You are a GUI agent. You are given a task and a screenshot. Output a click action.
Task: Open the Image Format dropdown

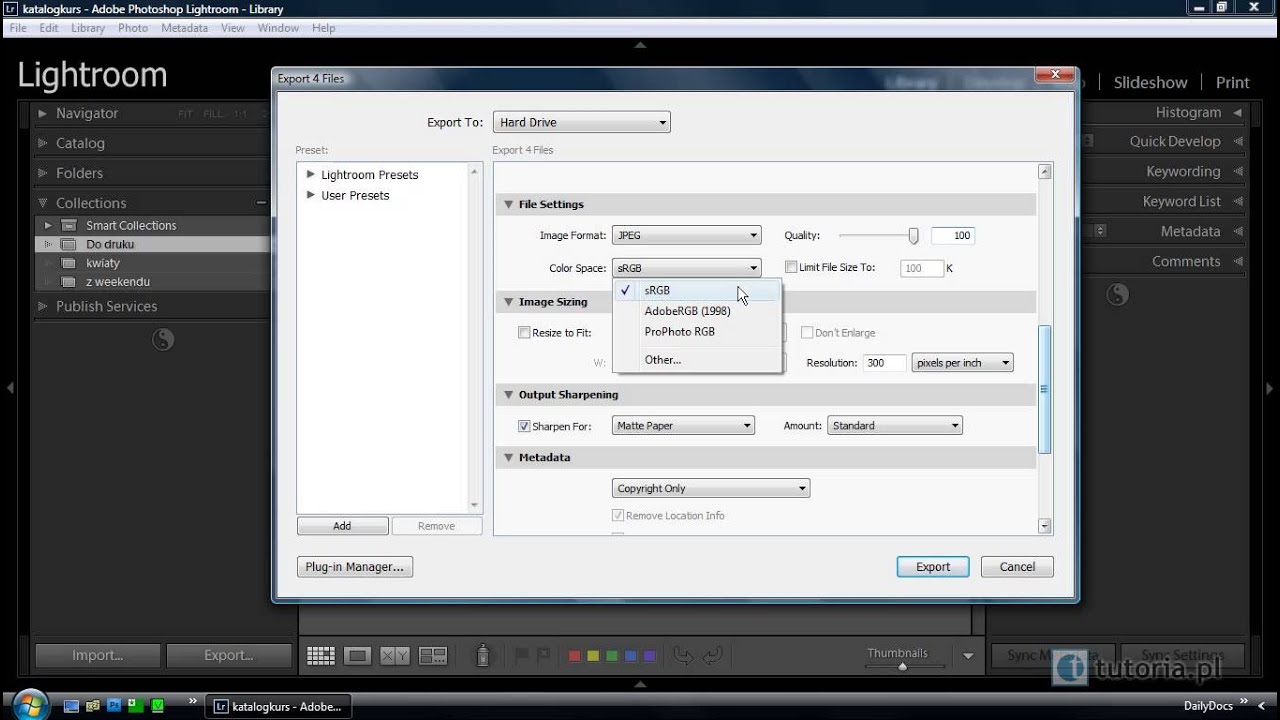coord(686,236)
